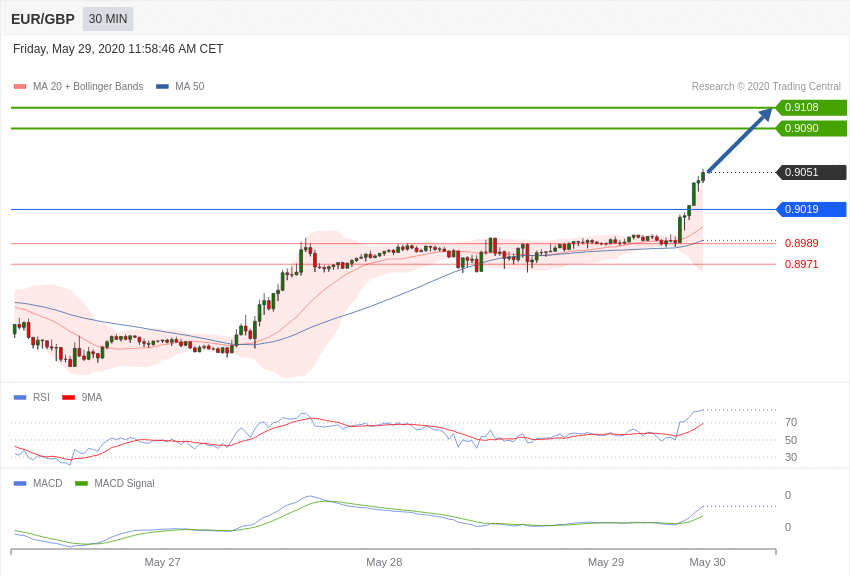Click the EUR/GBP pair title
This screenshot has height=576, width=850.
[x=43, y=19]
